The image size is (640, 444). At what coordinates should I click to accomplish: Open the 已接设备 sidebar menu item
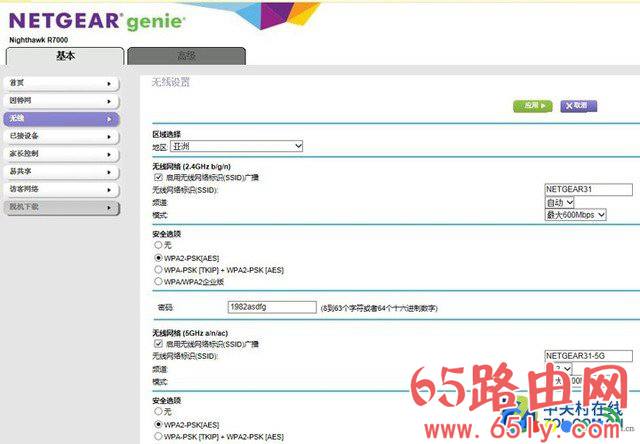[x=61, y=136]
